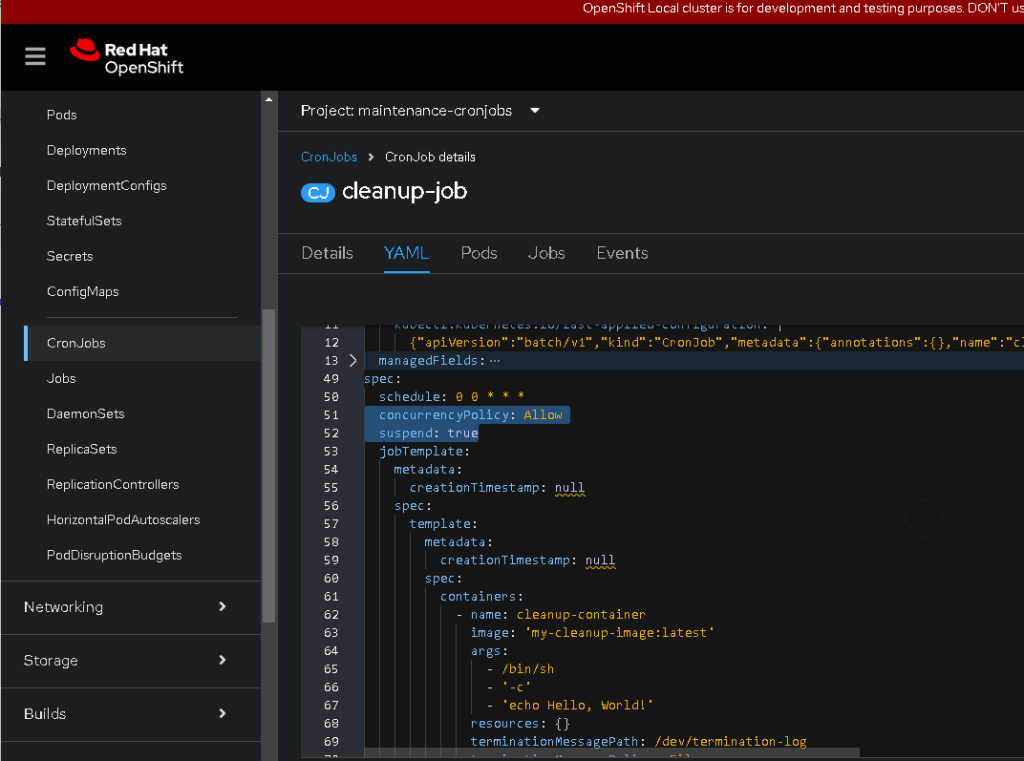Viewport: 1024px width, 761px height.
Task: Click the 'containers:' line in YAML
Action: tap(481, 596)
